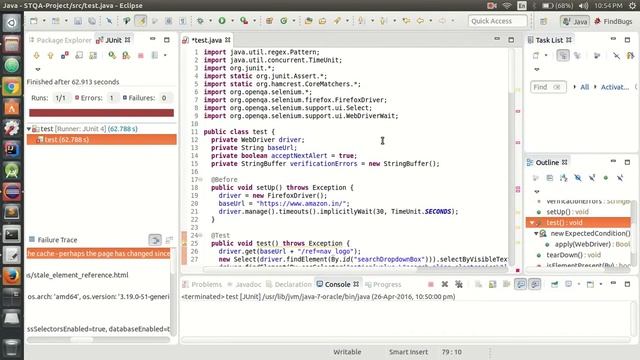This screenshot has height=360, width=640.
Task: Select the Outline tab
Action: click(547, 162)
